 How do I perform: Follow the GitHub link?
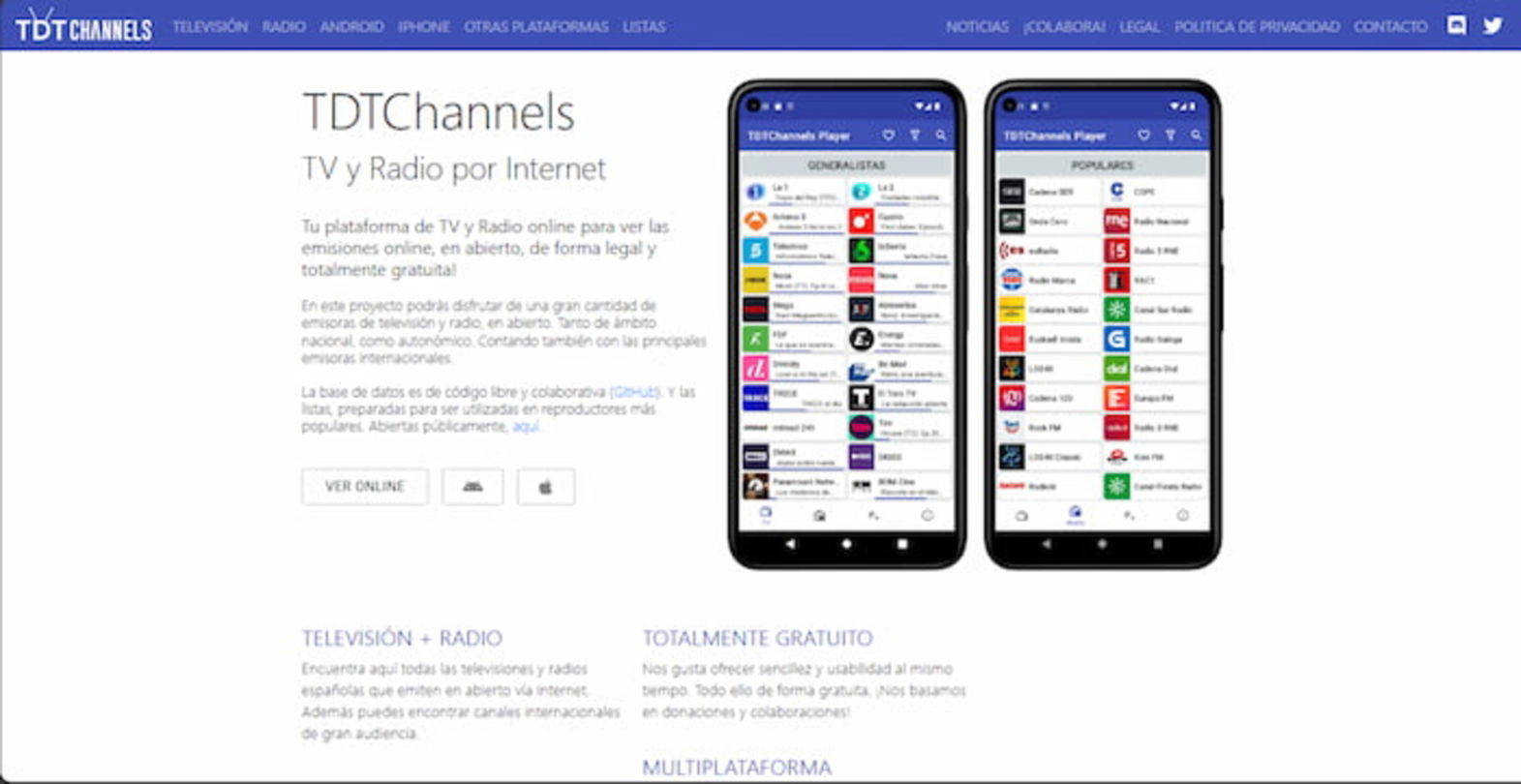pos(635,392)
